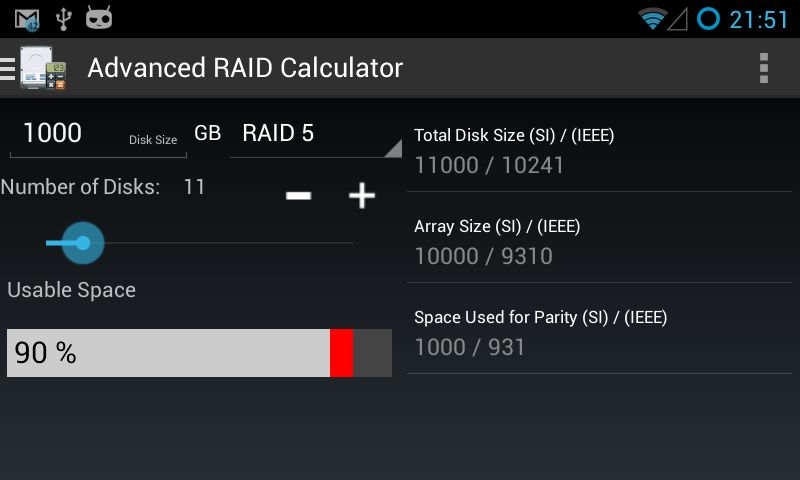Tap the circular battery indicator icon
The image size is (800, 480).
[x=708, y=19]
